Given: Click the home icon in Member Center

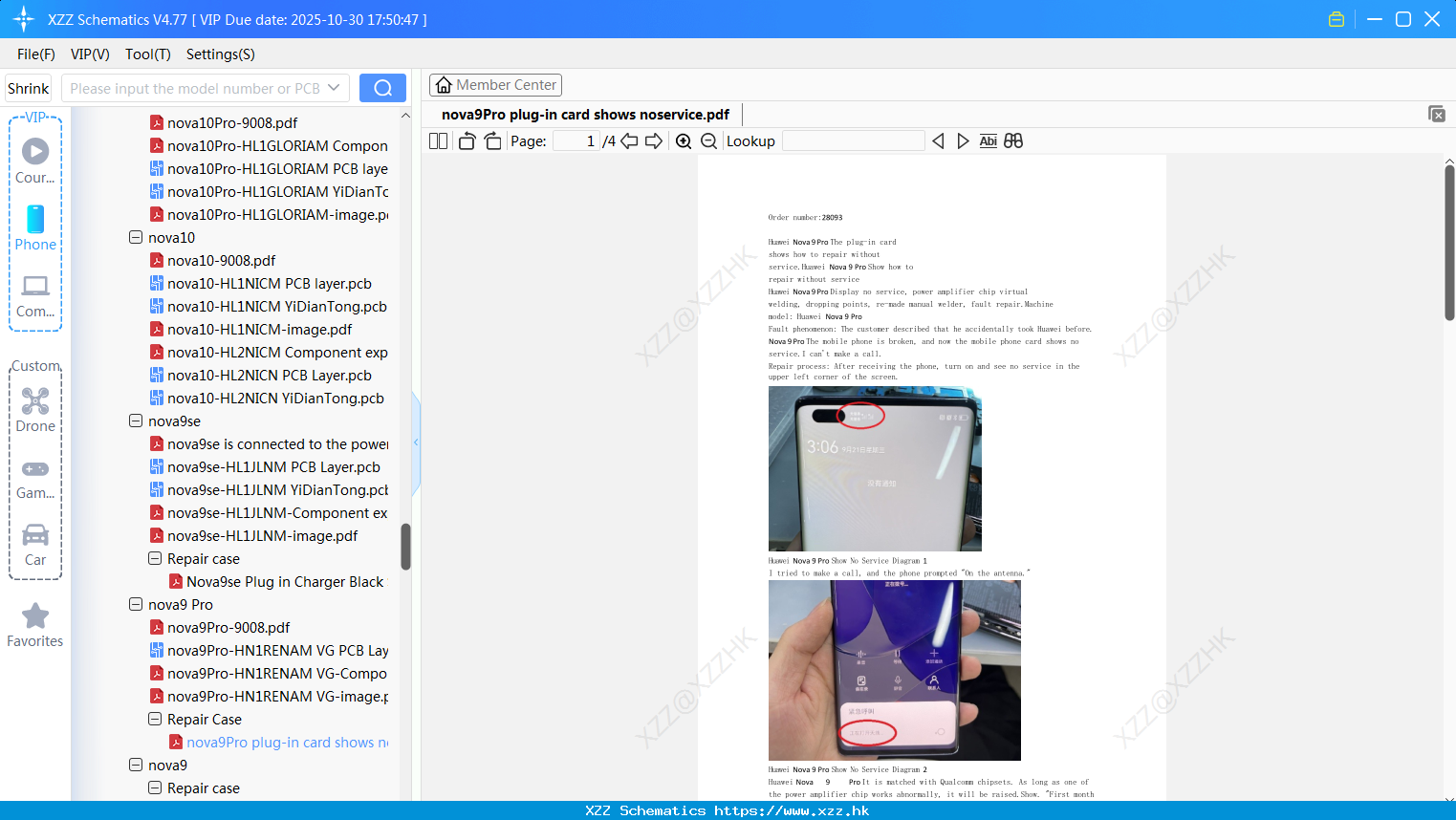Looking at the screenshot, I should [x=444, y=85].
